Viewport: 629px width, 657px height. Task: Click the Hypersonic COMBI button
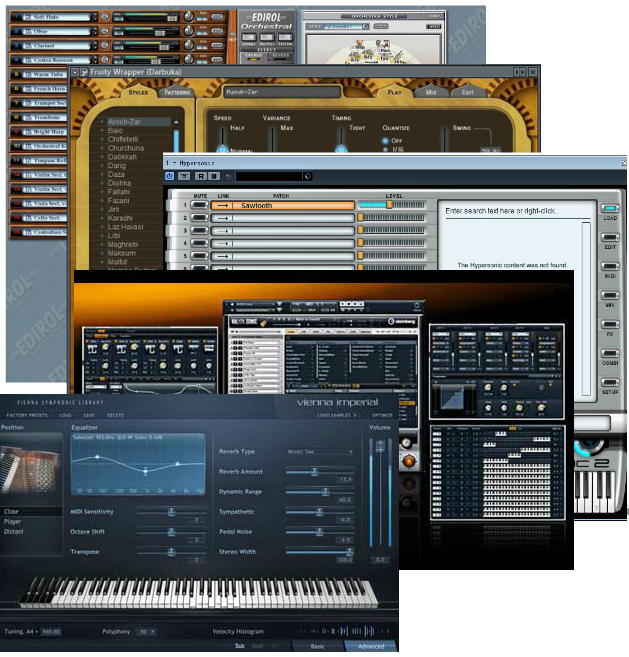tap(610, 353)
